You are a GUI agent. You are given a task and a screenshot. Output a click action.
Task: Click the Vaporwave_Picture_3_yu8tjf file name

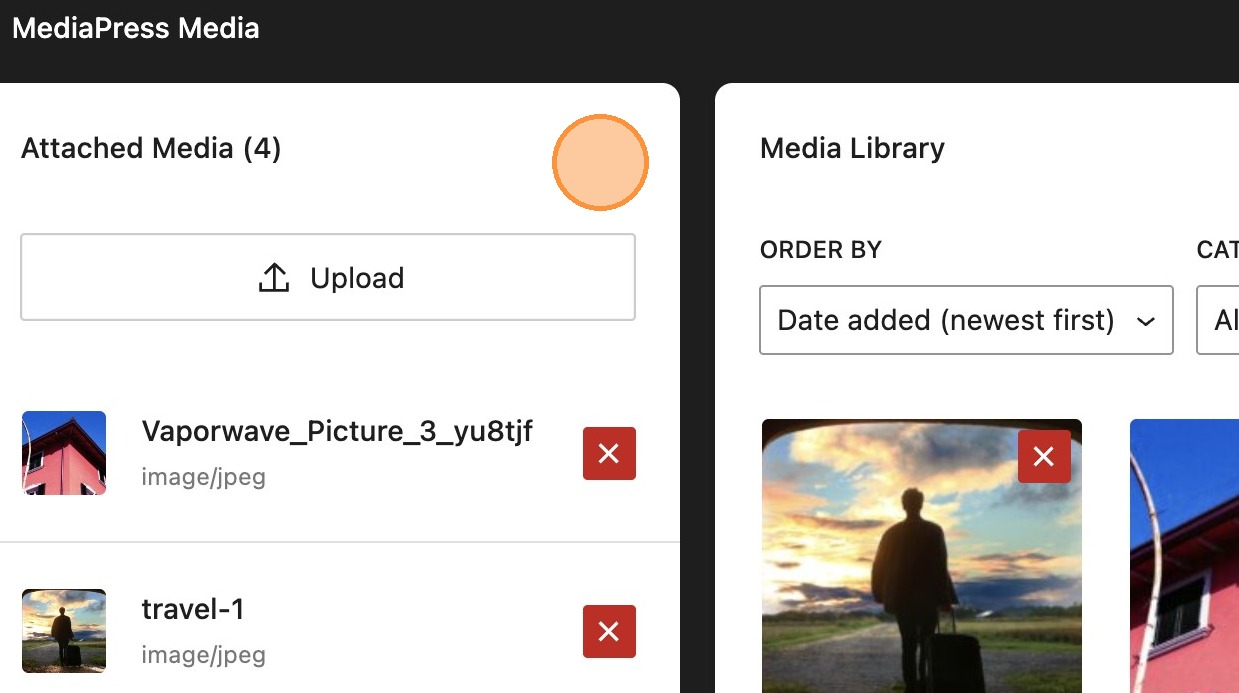(x=337, y=431)
